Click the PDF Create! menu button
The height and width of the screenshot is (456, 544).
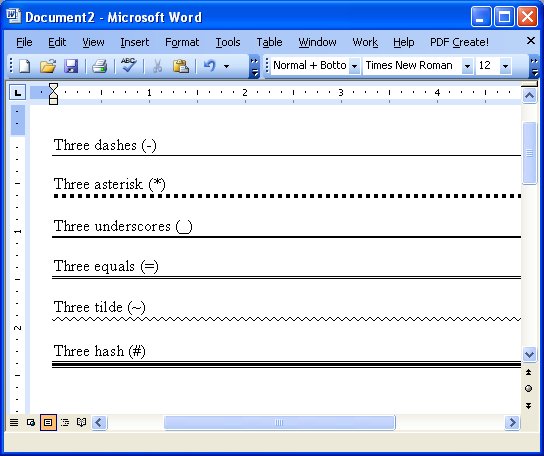click(x=459, y=42)
